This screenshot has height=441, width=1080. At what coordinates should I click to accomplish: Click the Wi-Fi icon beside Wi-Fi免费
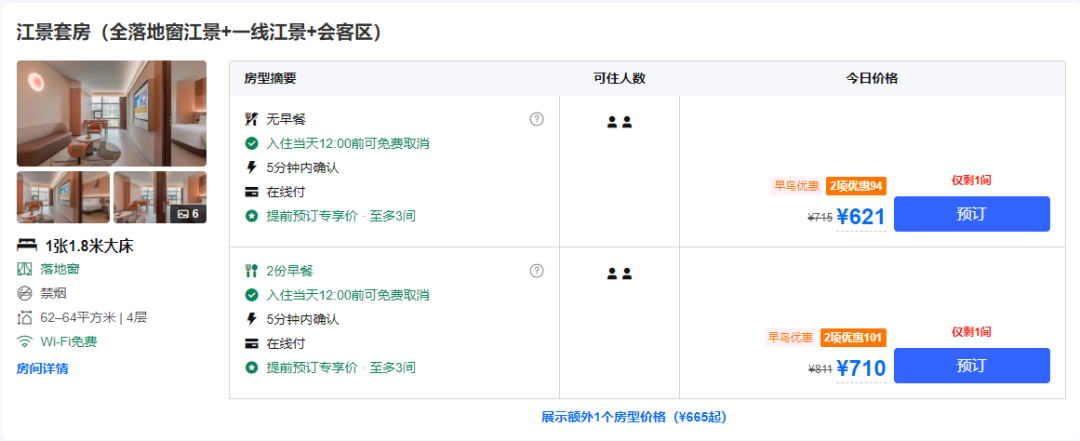point(25,341)
